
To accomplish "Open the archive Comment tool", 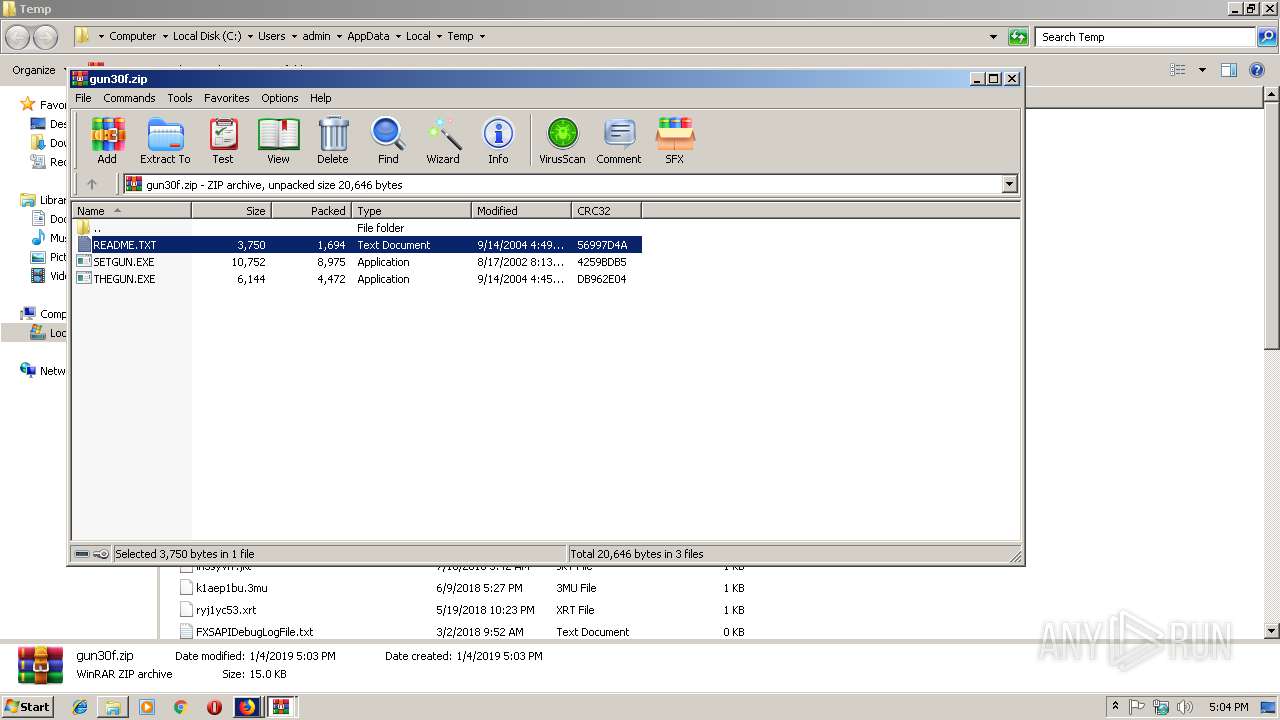I will pyautogui.click(x=619, y=140).
